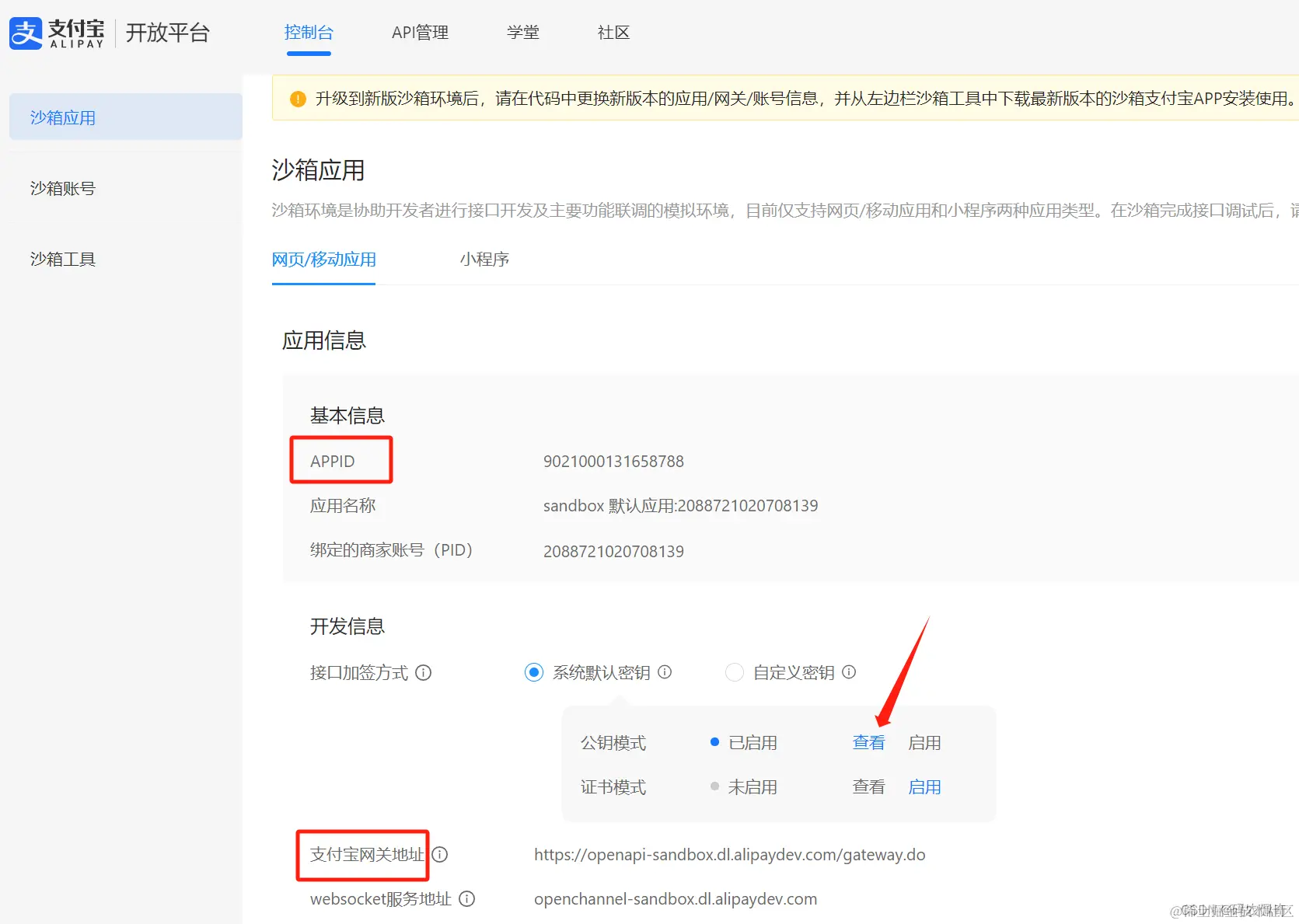
Task: Click the Alipay logo icon
Action: pyautogui.click(x=26, y=33)
